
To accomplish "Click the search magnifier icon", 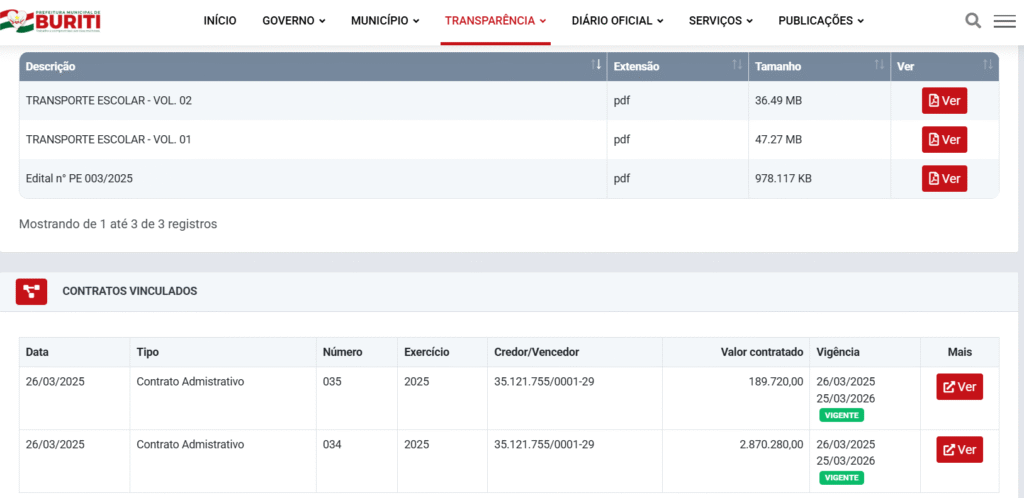I will click(973, 20).
